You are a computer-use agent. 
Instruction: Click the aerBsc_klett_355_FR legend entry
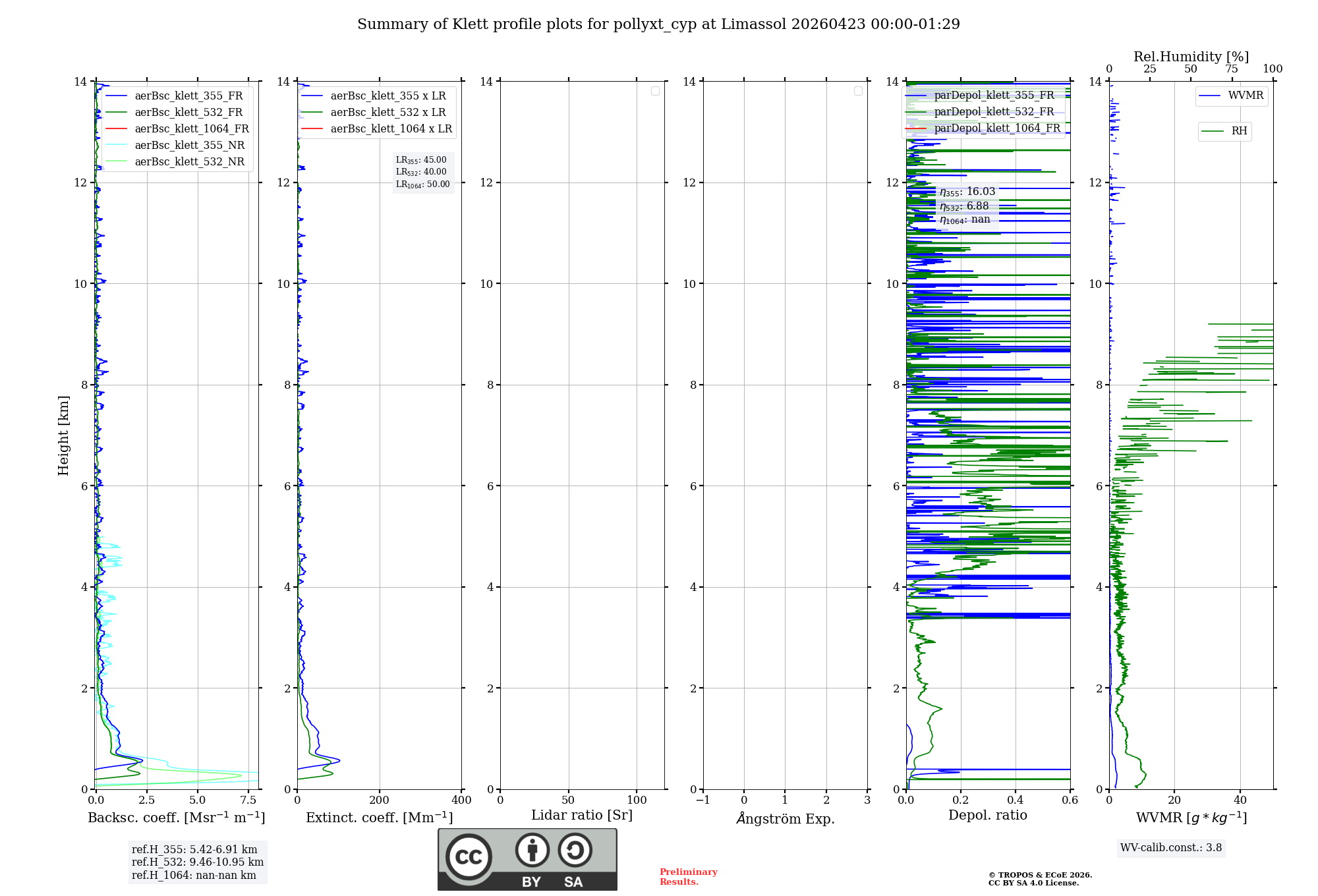click(x=188, y=96)
